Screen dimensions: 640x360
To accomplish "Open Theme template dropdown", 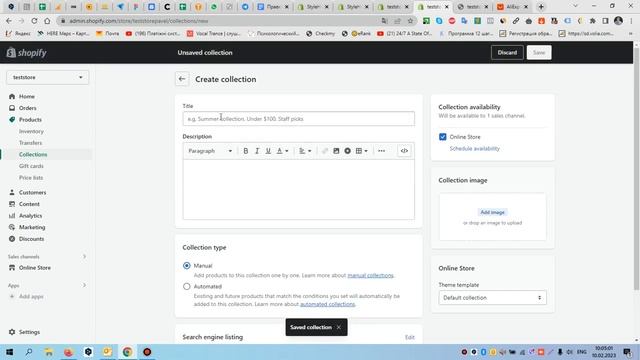I will 492,298.
